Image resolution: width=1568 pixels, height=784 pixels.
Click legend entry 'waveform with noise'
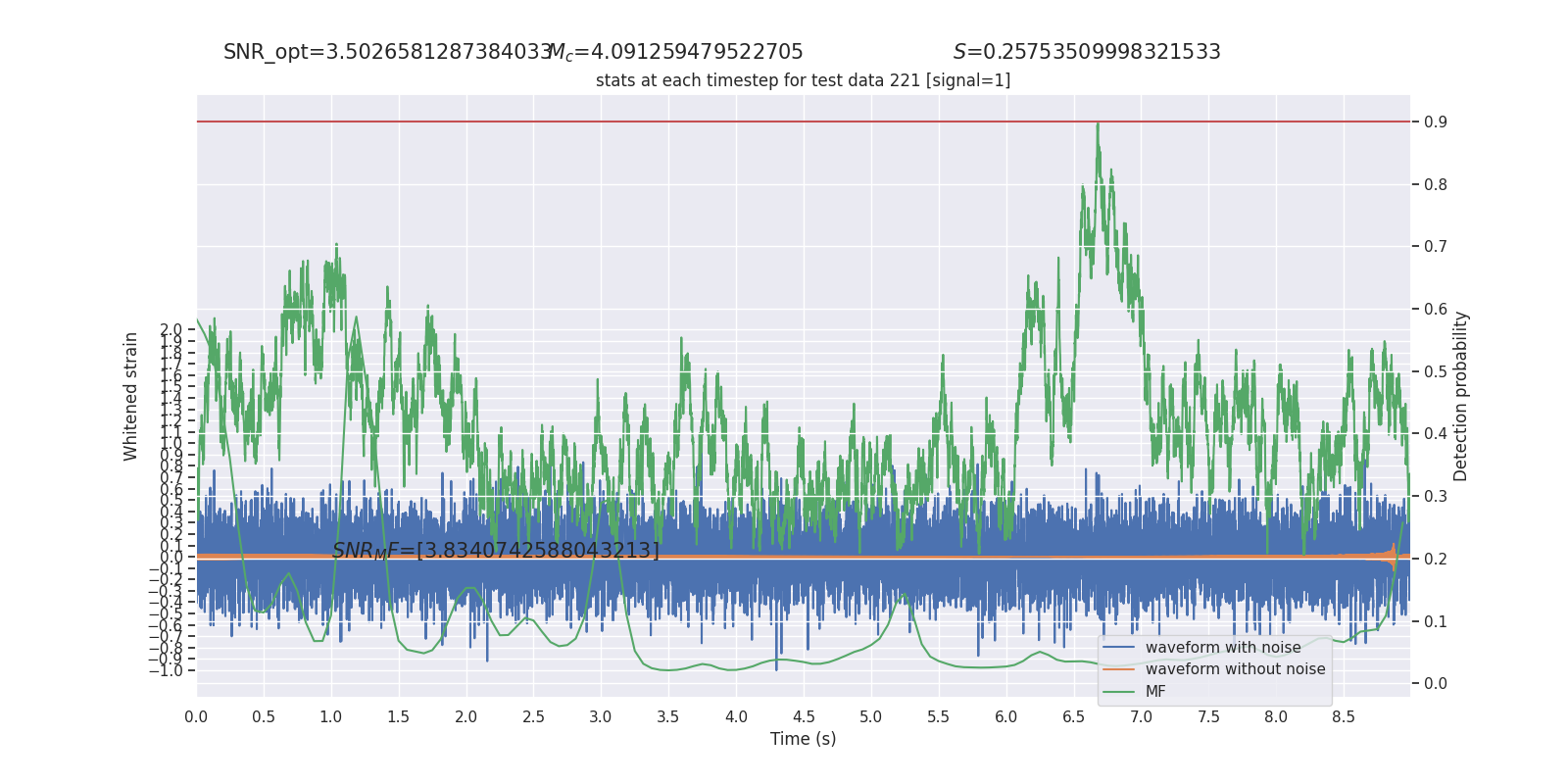click(1223, 648)
